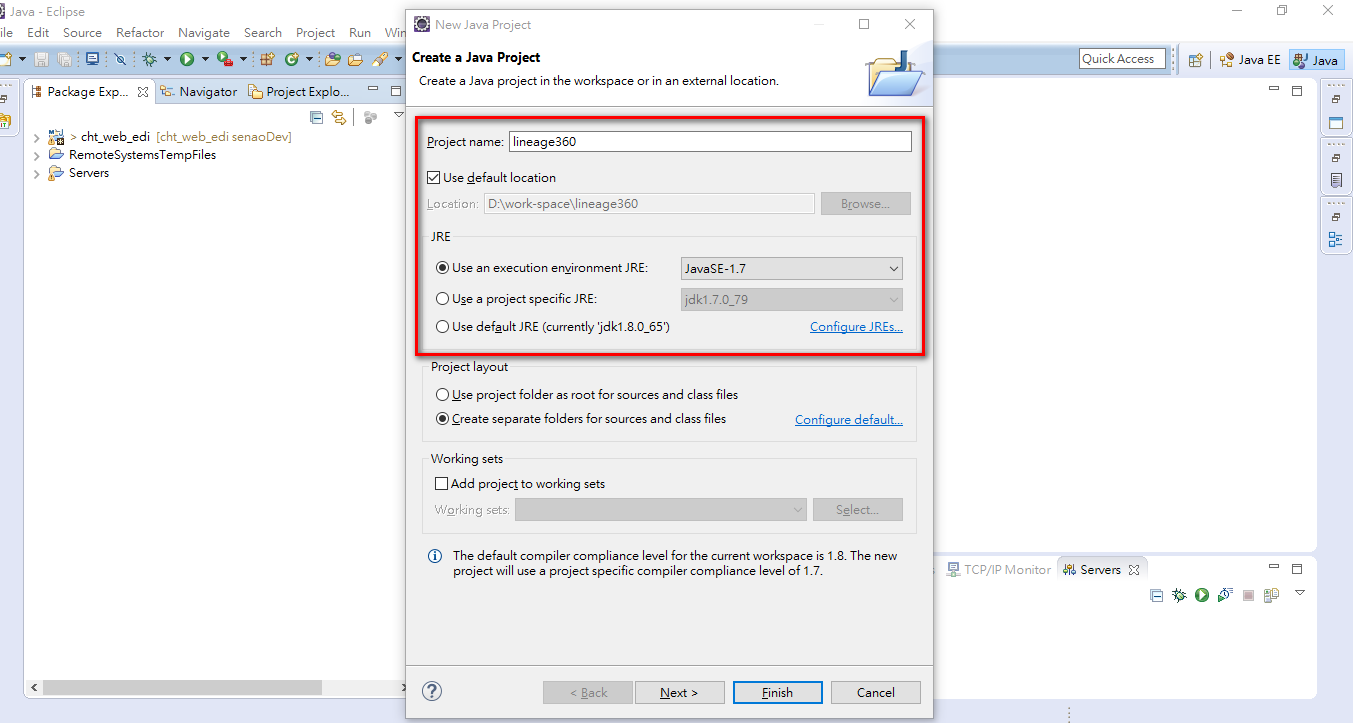Expand the Servers project node
Viewport: 1353px width, 723px height.
click(x=36, y=173)
